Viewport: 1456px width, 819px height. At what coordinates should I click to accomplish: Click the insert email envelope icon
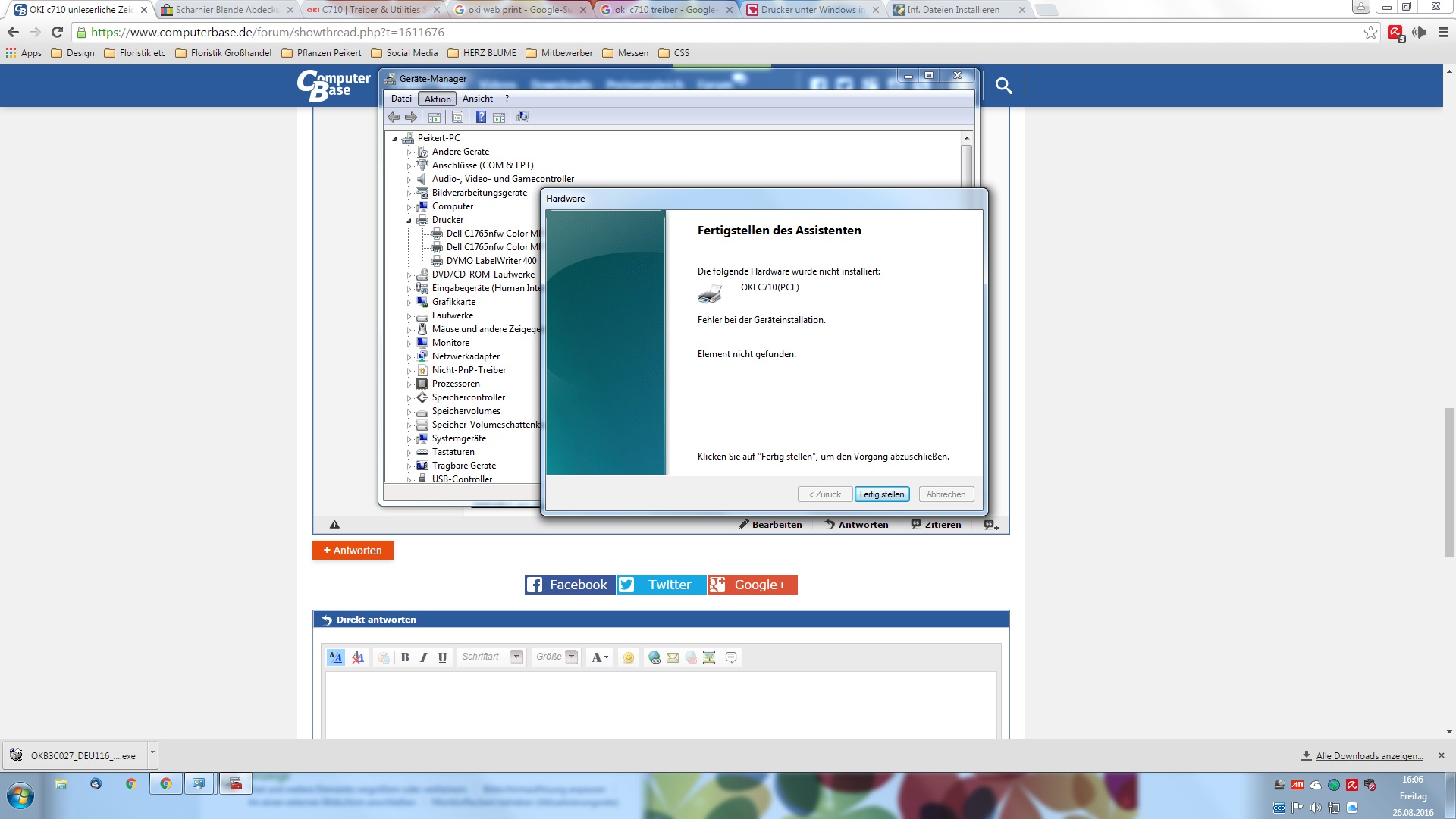click(673, 657)
